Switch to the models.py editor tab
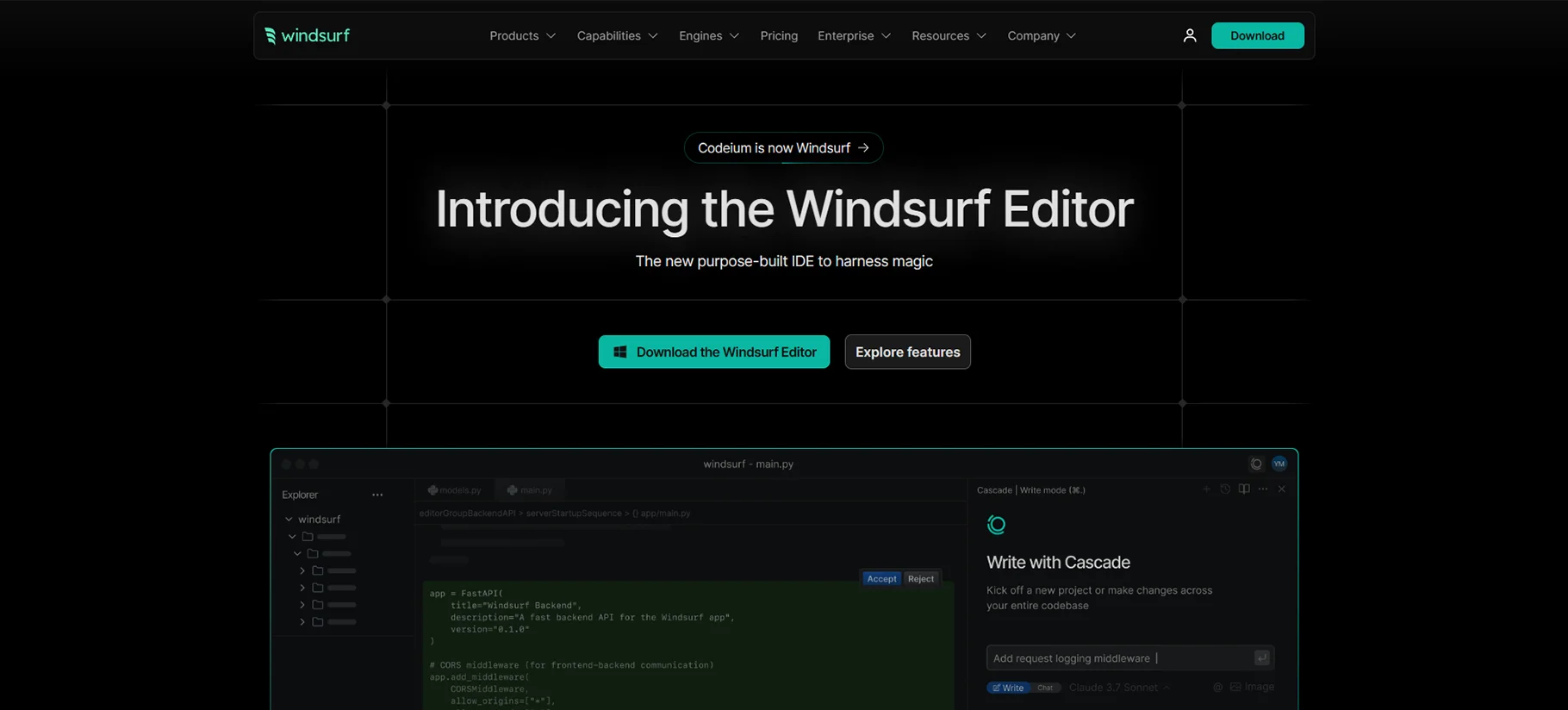1568x710 pixels. (455, 490)
